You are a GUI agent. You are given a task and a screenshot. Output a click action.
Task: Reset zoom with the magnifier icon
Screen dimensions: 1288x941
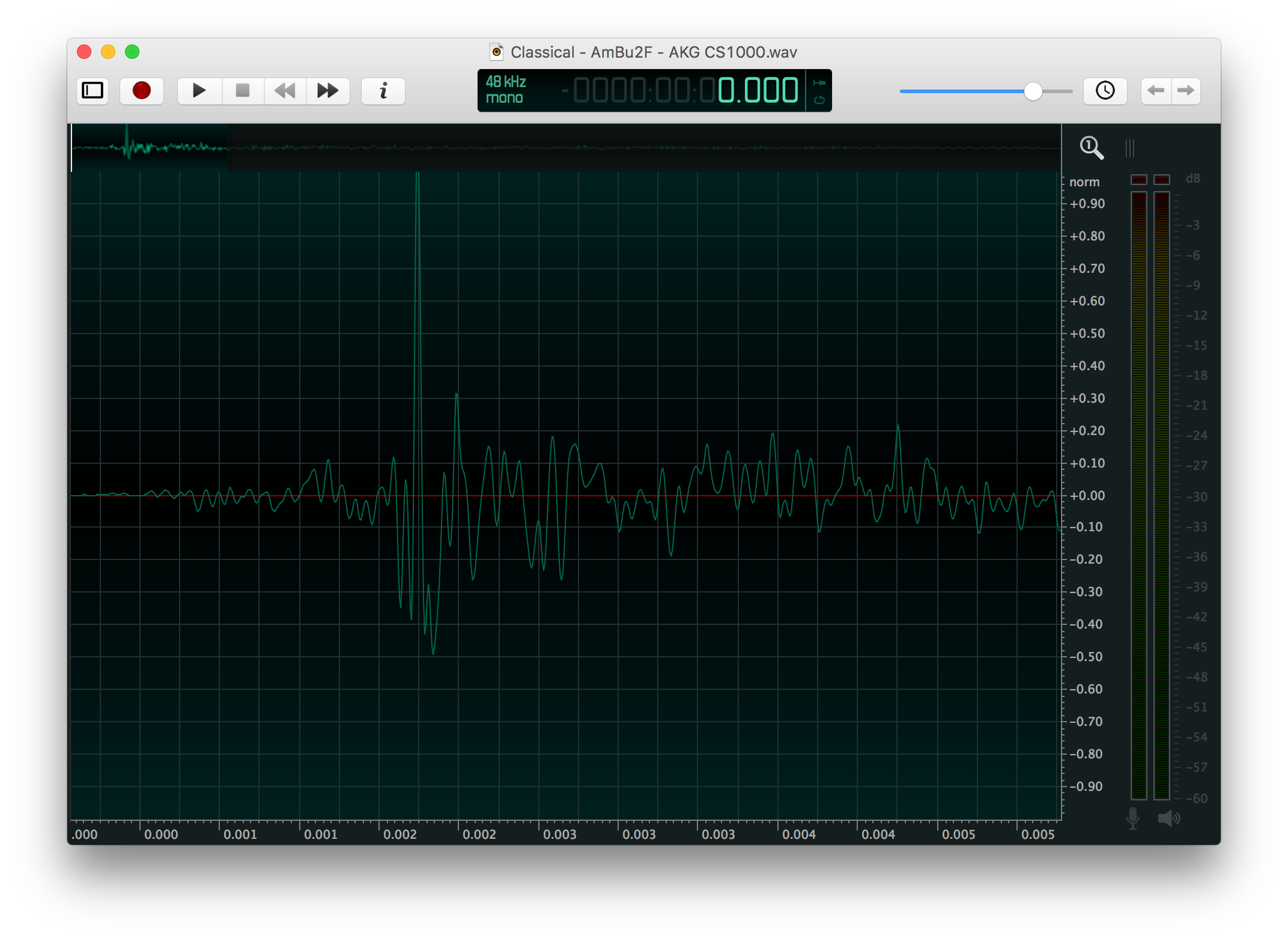tap(1091, 148)
